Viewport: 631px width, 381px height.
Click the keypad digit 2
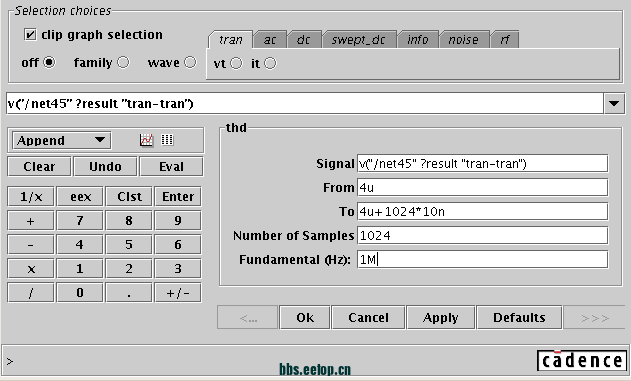pyautogui.click(x=129, y=269)
